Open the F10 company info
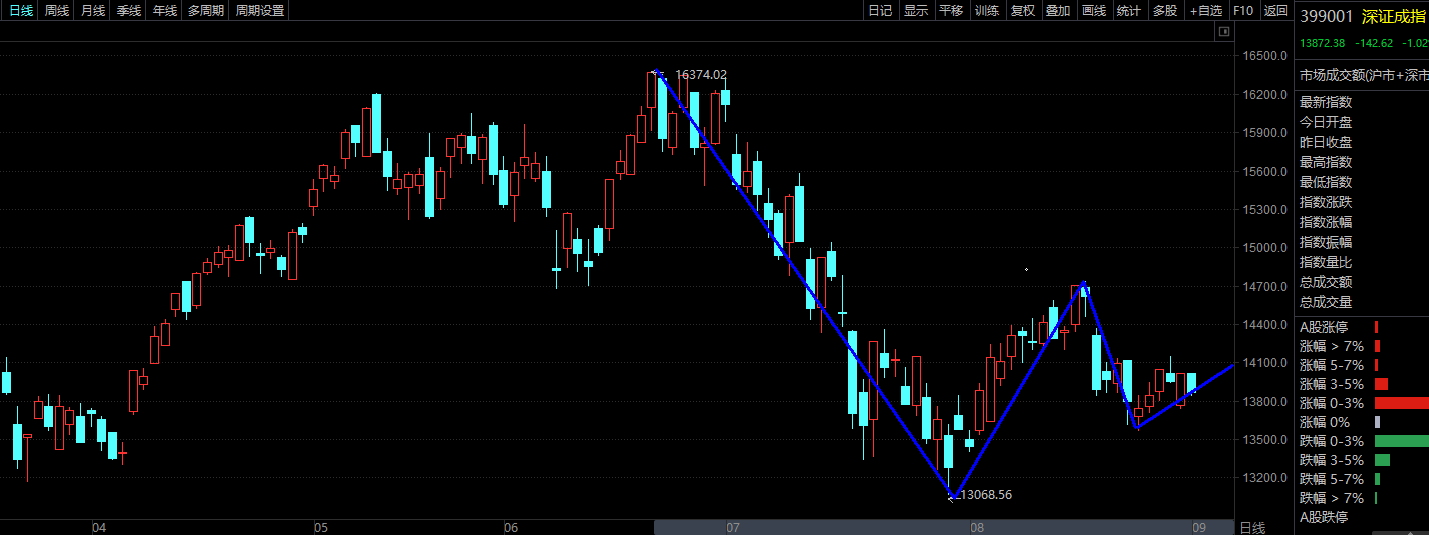1429x535 pixels. click(1243, 11)
